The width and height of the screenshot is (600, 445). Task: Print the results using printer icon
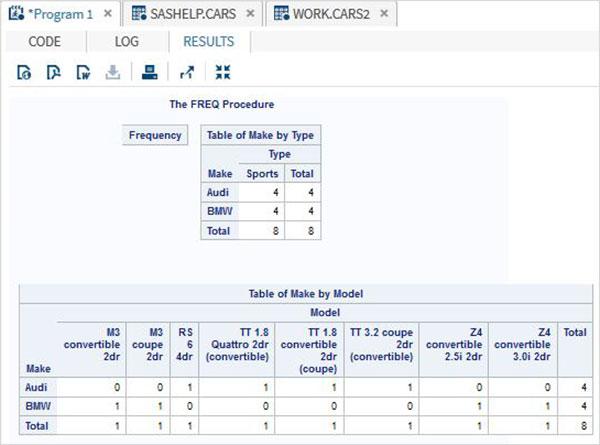149,72
